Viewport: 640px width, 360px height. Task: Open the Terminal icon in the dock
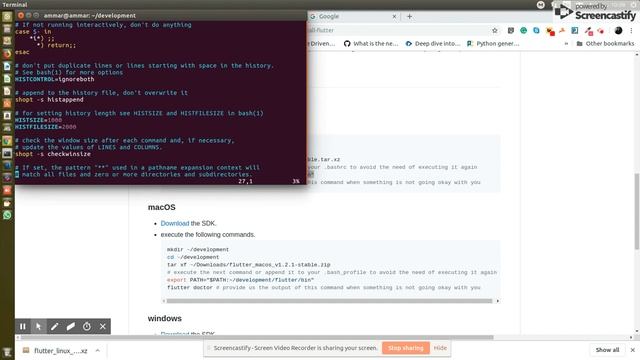point(7,153)
